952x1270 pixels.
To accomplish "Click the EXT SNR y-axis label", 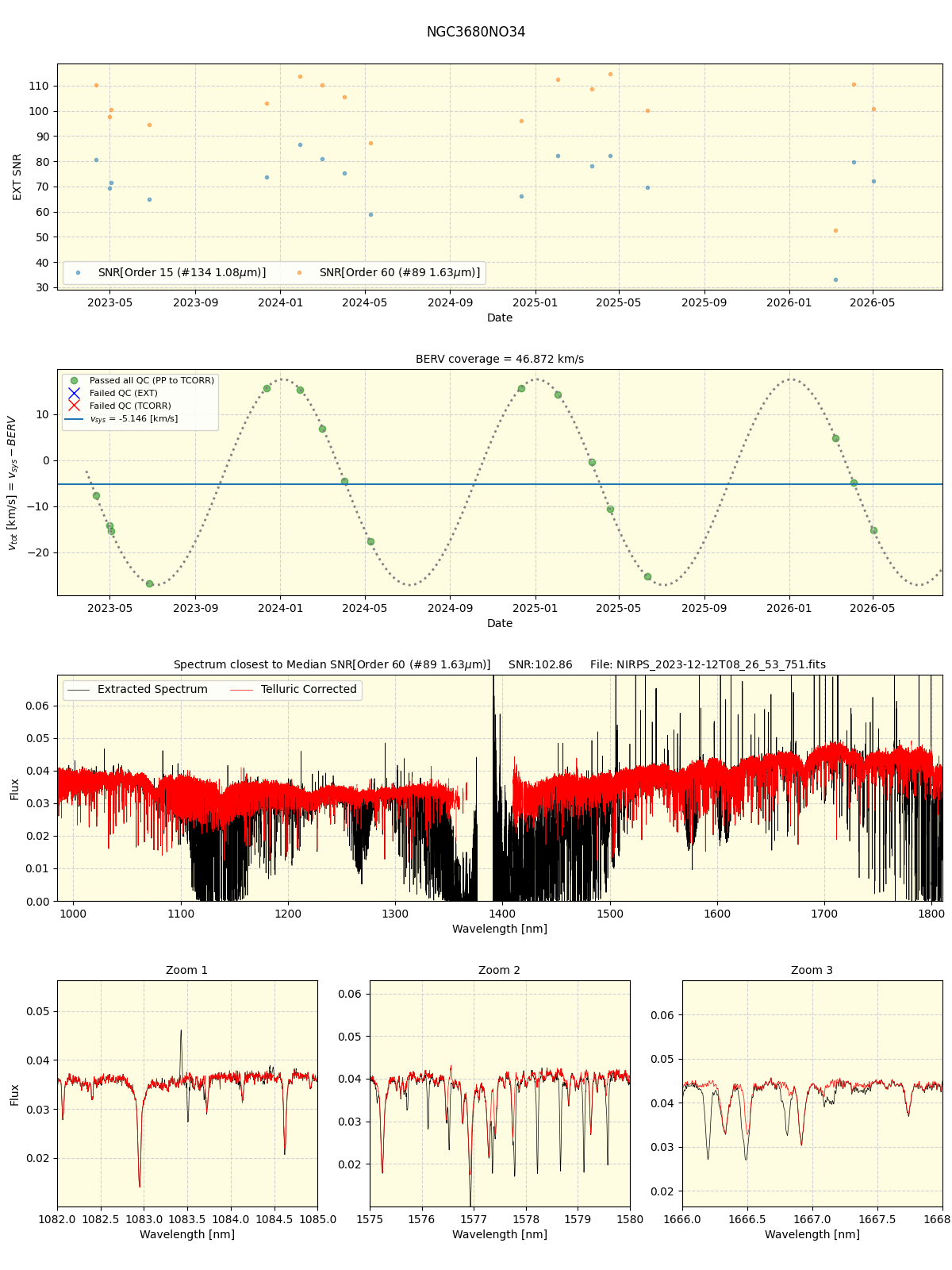I will coord(17,177).
